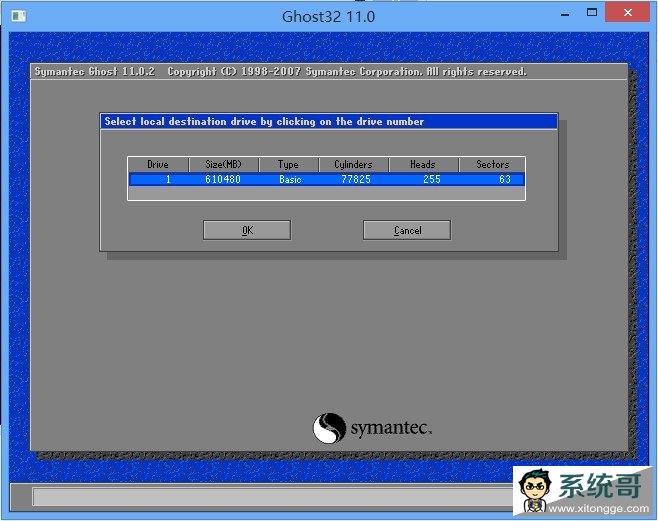Click the Symantec Ghost 11.0.2 copyright header
The width and height of the screenshot is (658, 521).
coord(280,72)
